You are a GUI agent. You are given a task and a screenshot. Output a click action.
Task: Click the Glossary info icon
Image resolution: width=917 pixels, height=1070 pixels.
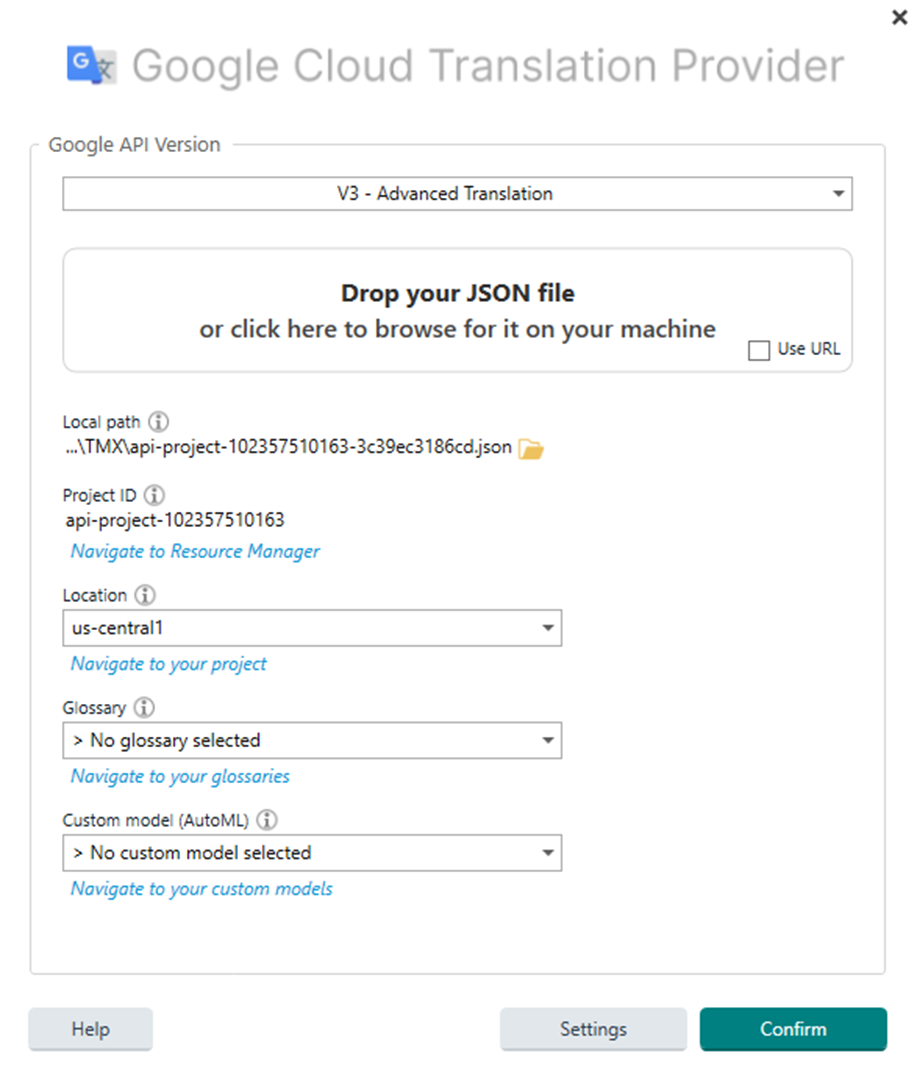[x=143, y=707]
